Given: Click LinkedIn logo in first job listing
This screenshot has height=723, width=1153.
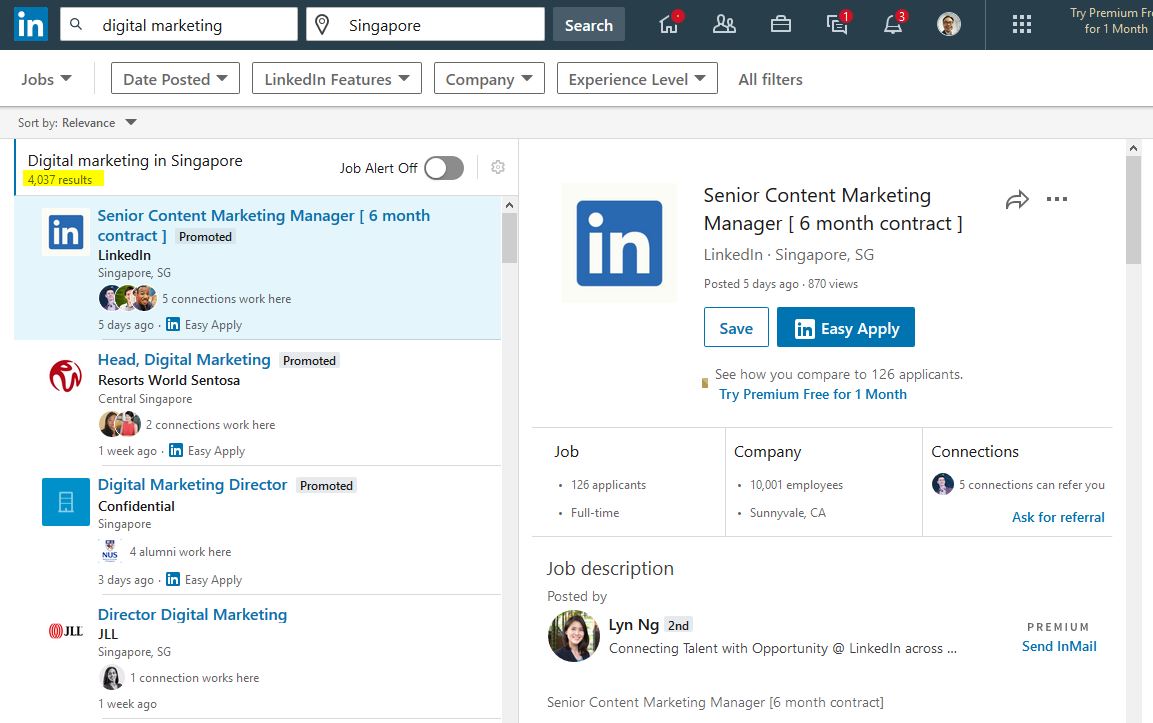Looking at the screenshot, I should pyautogui.click(x=65, y=232).
